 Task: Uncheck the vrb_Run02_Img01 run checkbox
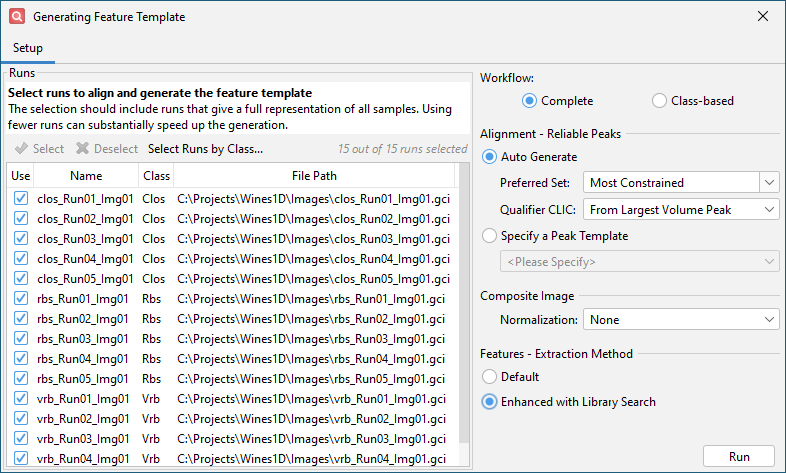[x=21, y=419]
